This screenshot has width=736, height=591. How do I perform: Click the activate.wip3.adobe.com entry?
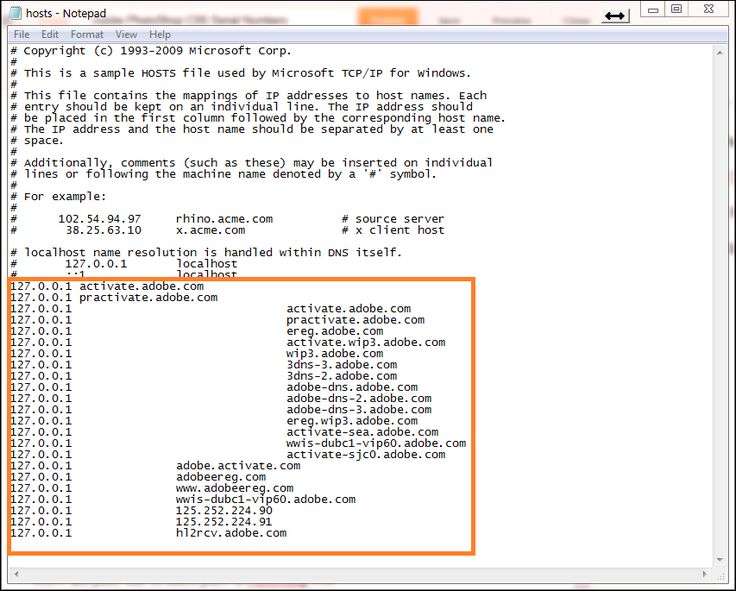click(x=366, y=343)
